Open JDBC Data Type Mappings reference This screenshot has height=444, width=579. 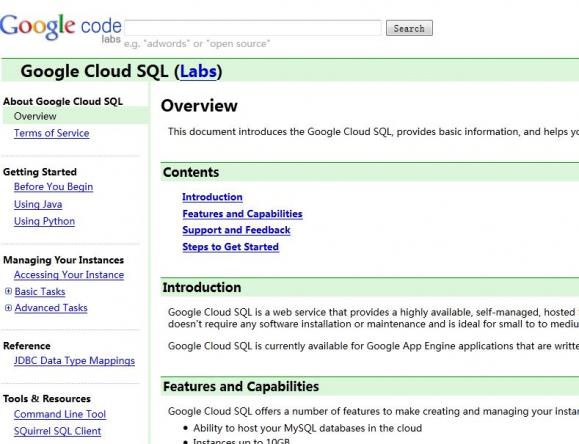(74, 361)
